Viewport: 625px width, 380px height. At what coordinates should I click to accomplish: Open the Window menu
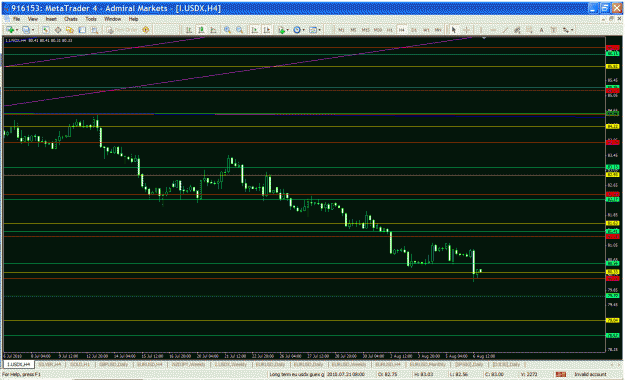[112, 19]
